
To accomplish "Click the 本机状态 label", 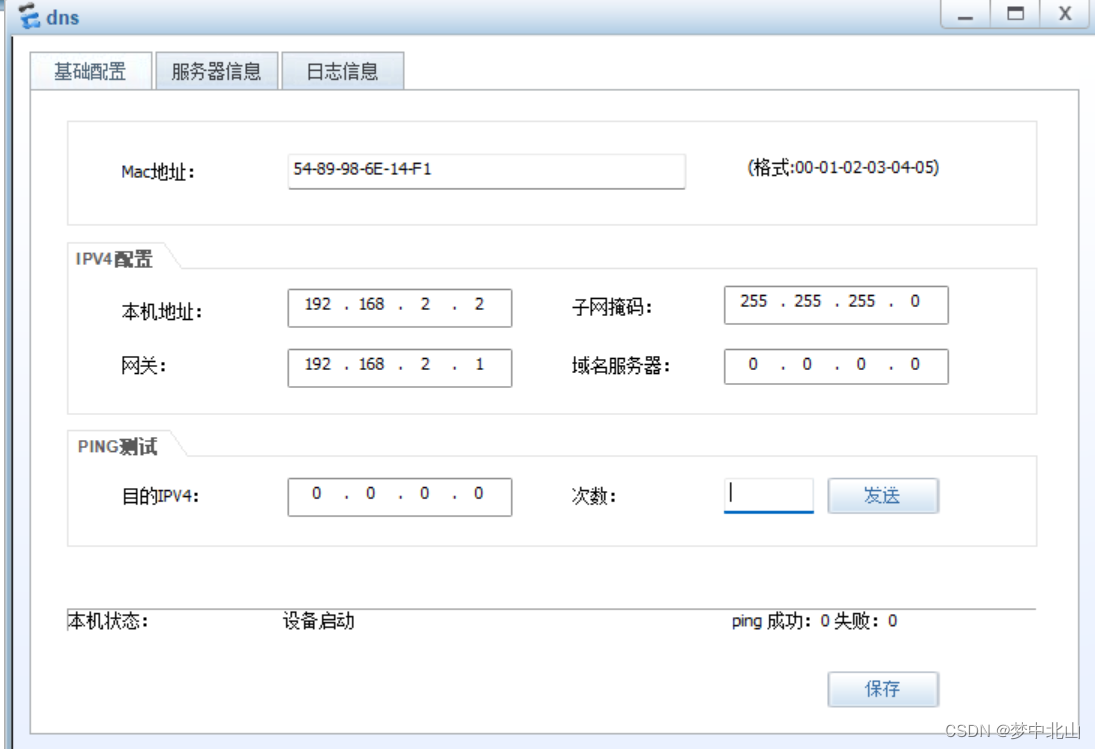I will point(108,621).
